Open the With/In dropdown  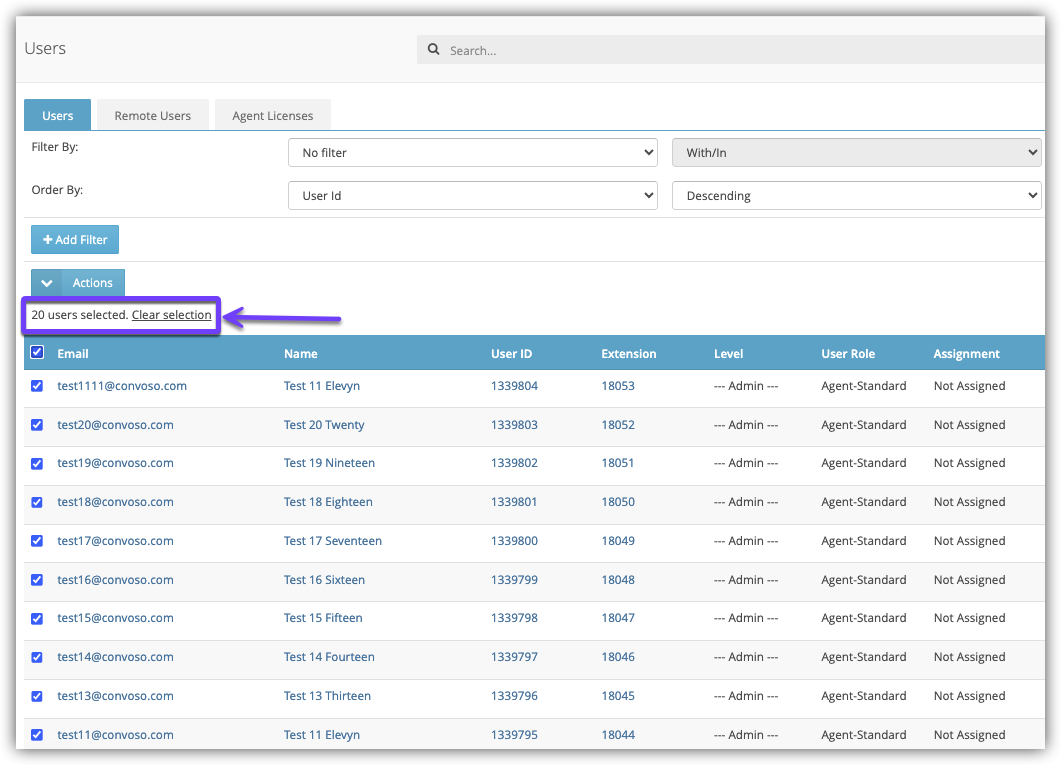pos(857,153)
